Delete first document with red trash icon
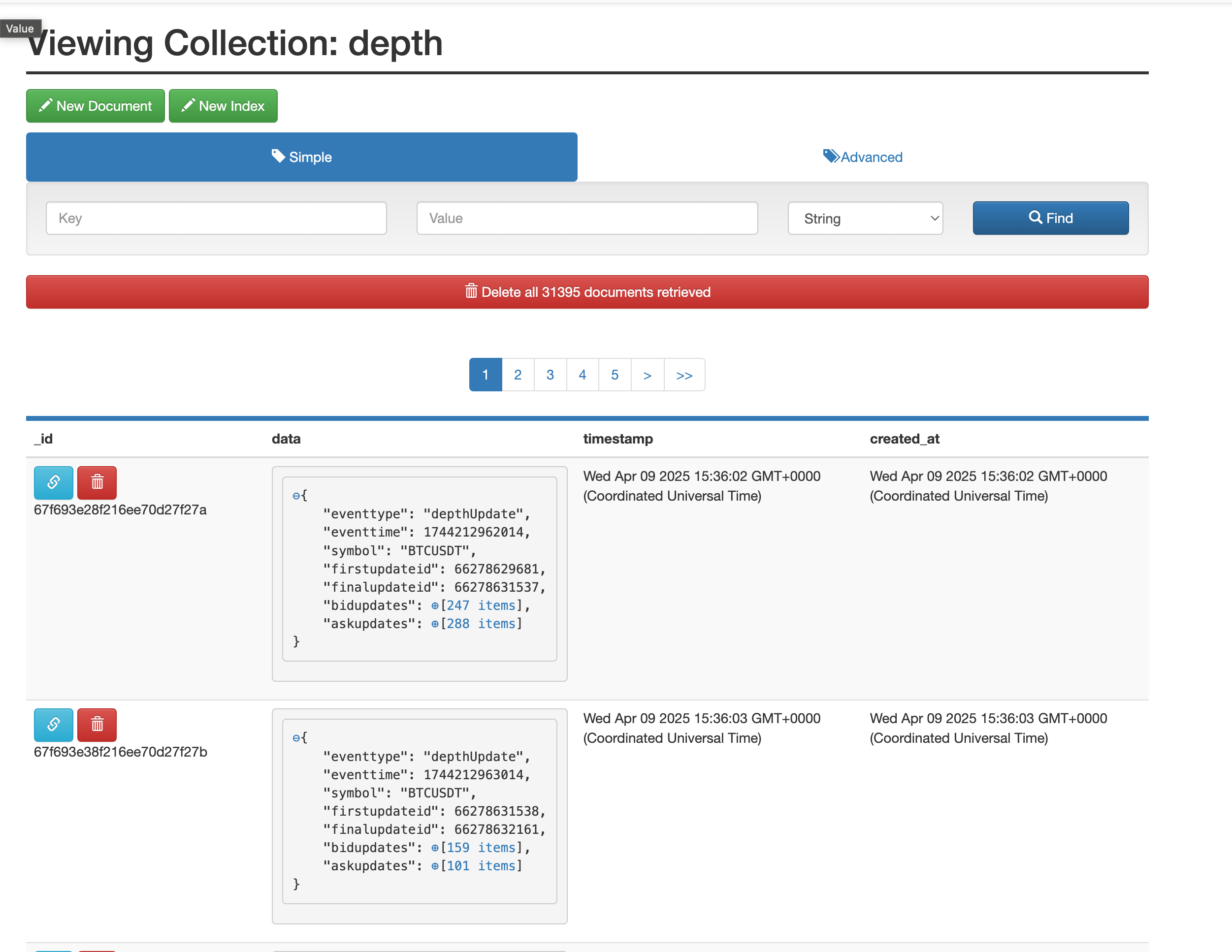This screenshot has height=952, width=1232. tap(97, 483)
